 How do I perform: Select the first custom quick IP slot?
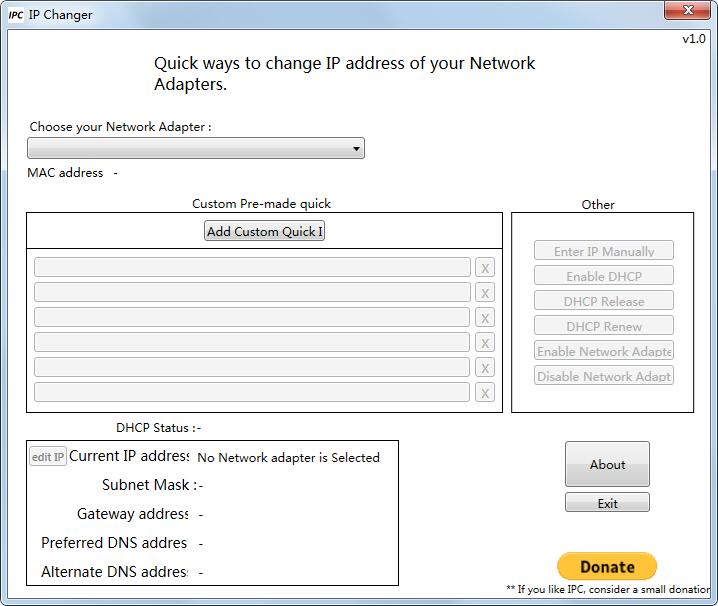click(x=252, y=268)
